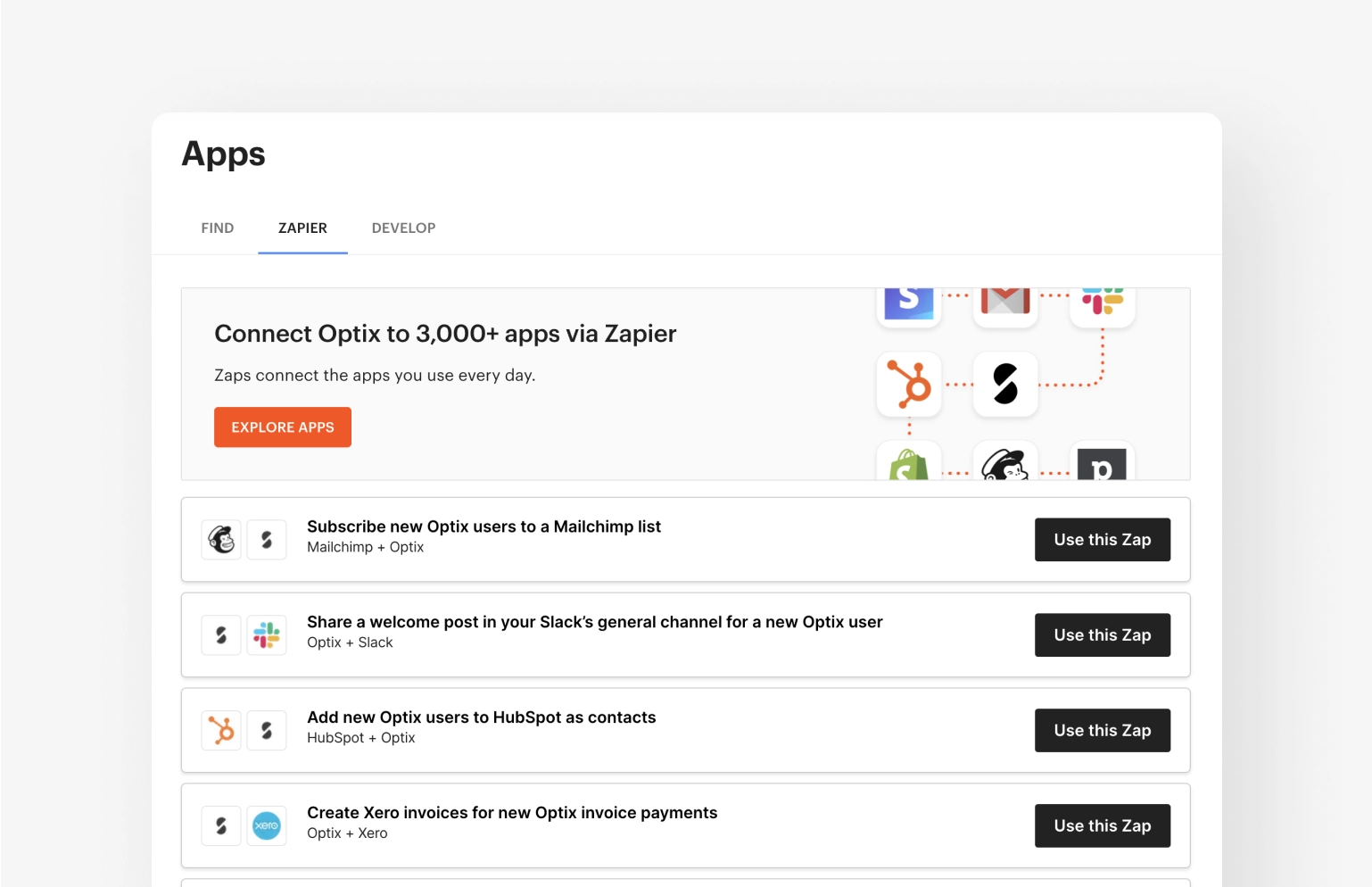The width and height of the screenshot is (1372, 887).
Task: Use the Xero invoices Zap
Action: tap(1103, 825)
